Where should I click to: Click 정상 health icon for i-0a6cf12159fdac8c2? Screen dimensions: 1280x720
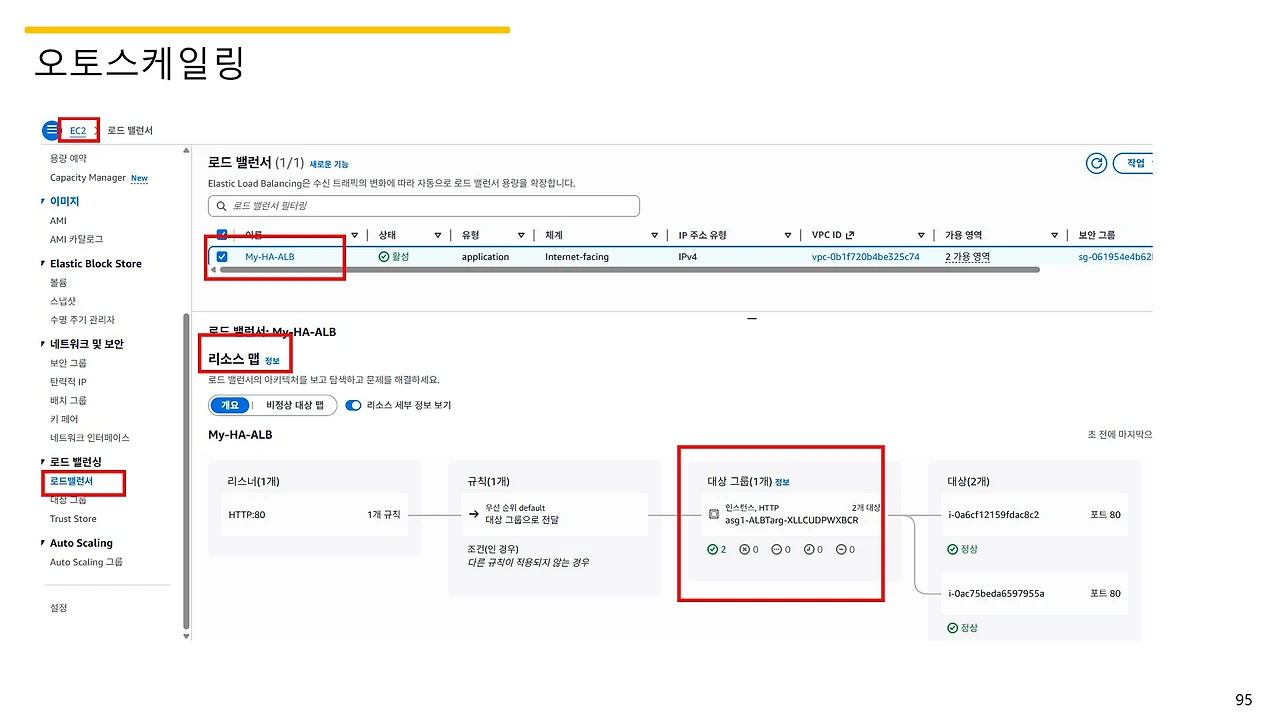click(952, 549)
